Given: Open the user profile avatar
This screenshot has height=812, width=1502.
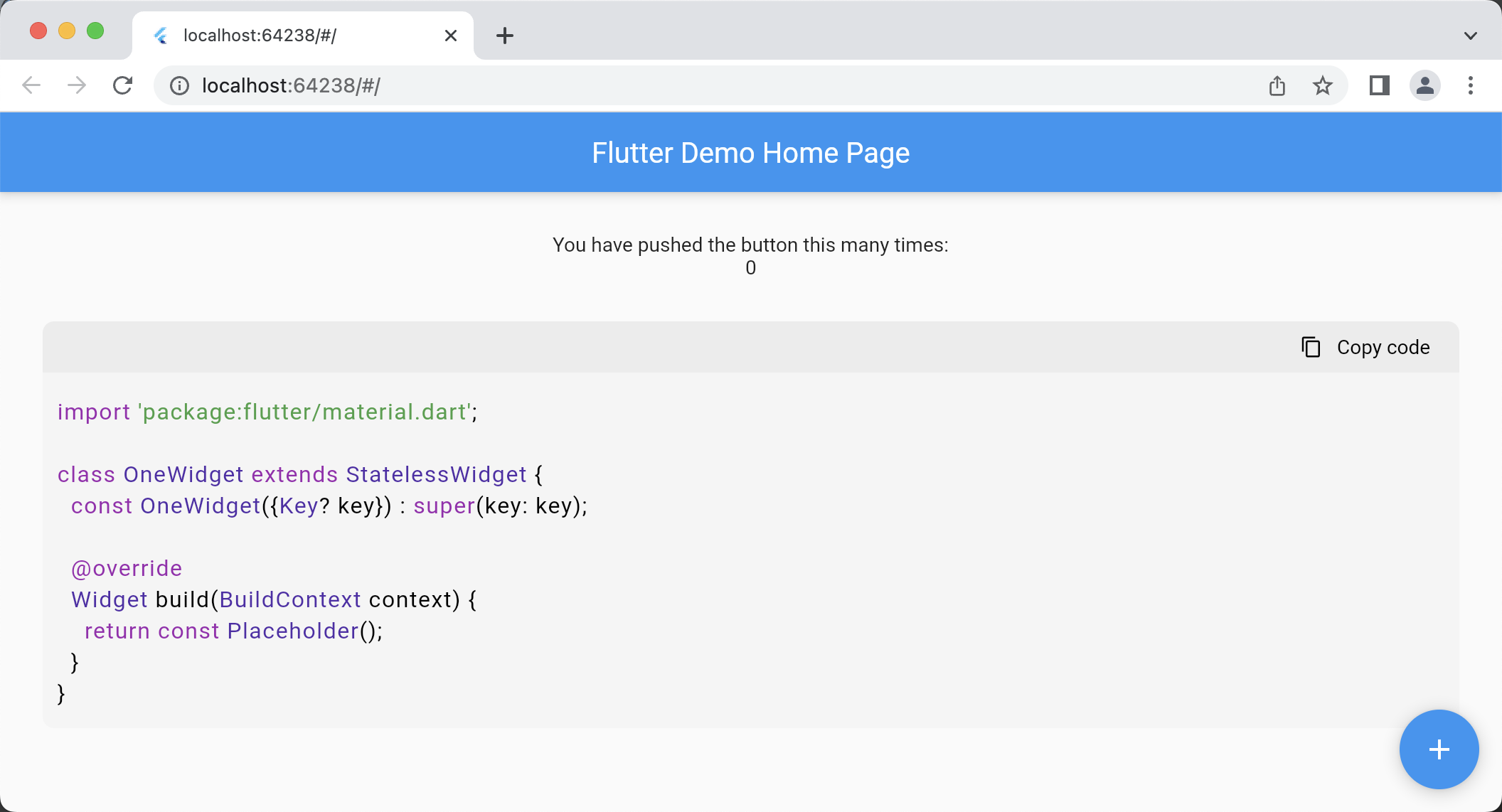Looking at the screenshot, I should (x=1424, y=86).
